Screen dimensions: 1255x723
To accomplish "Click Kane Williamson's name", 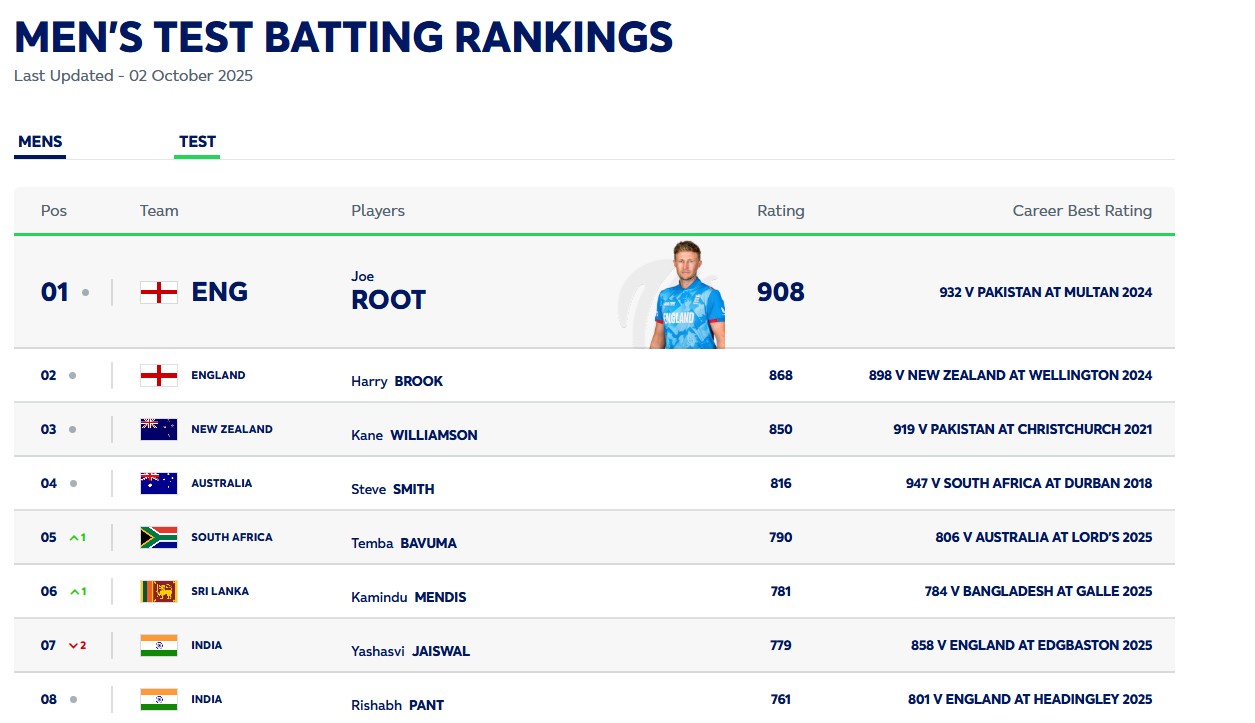I will click(x=414, y=435).
